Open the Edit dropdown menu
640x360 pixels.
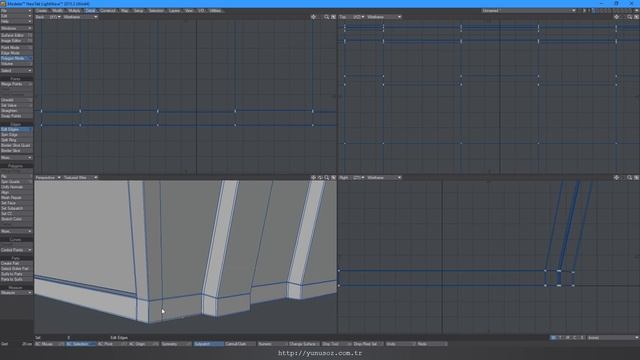16,16
